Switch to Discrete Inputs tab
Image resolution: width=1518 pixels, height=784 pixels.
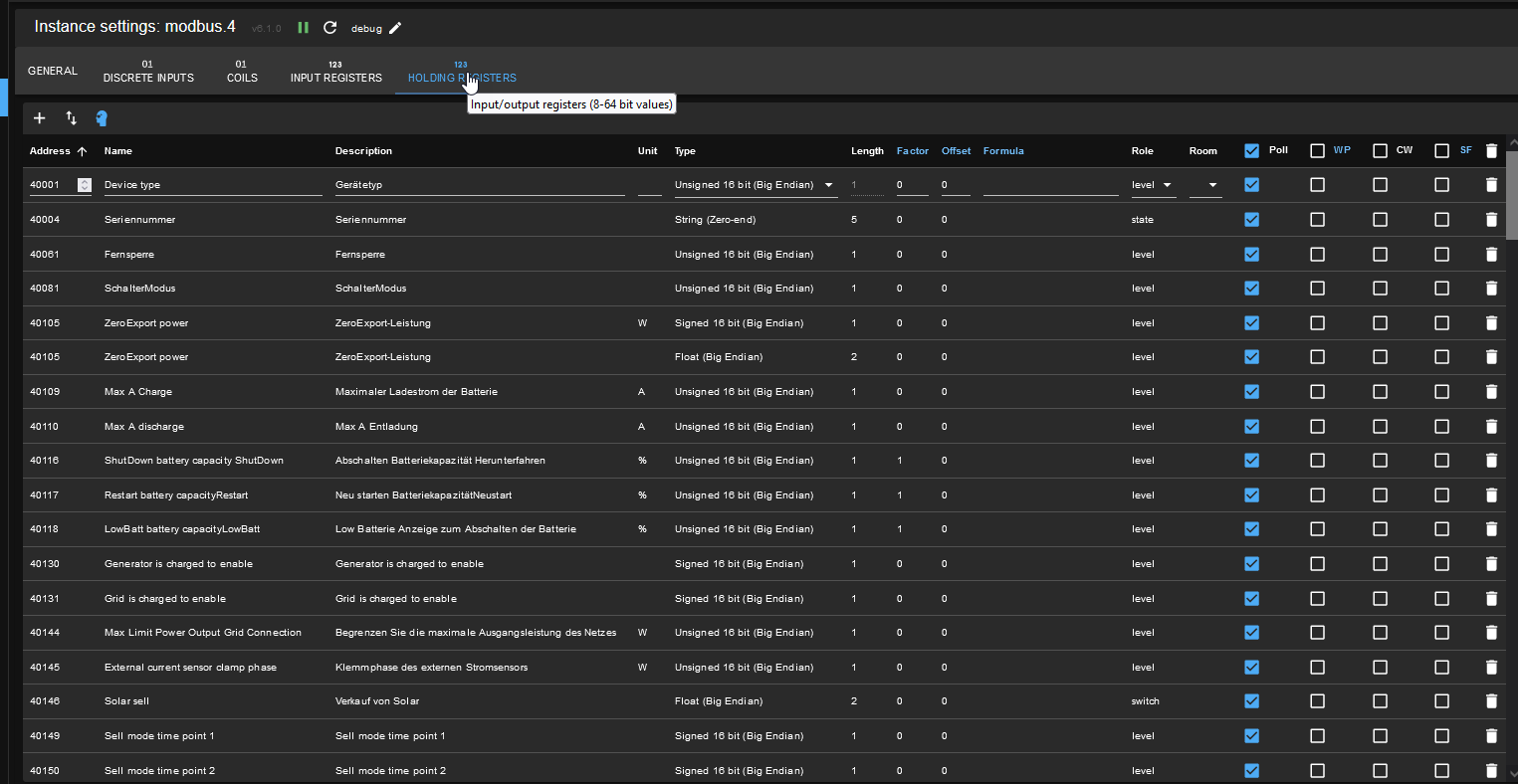coord(148,72)
